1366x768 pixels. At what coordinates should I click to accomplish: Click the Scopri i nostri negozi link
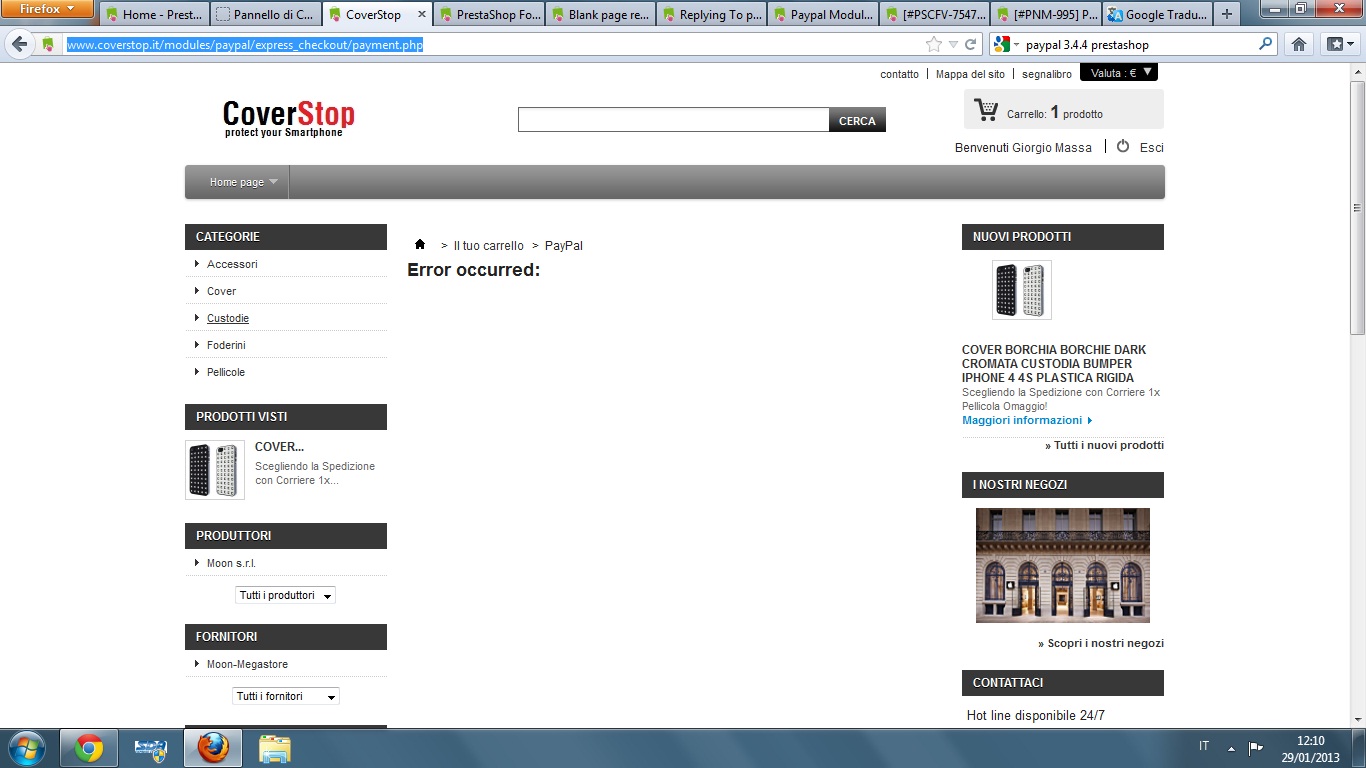[x=1101, y=643]
